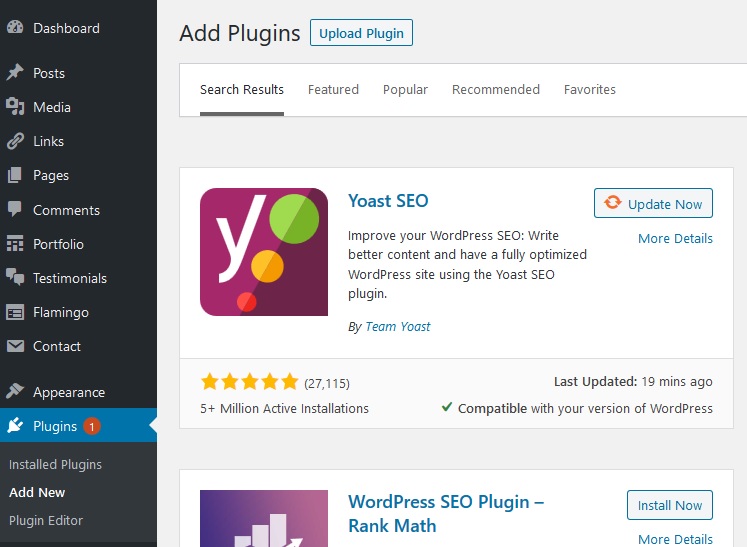Click the Comments speech bubble icon

pyautogui.click(x=15, y=209)
